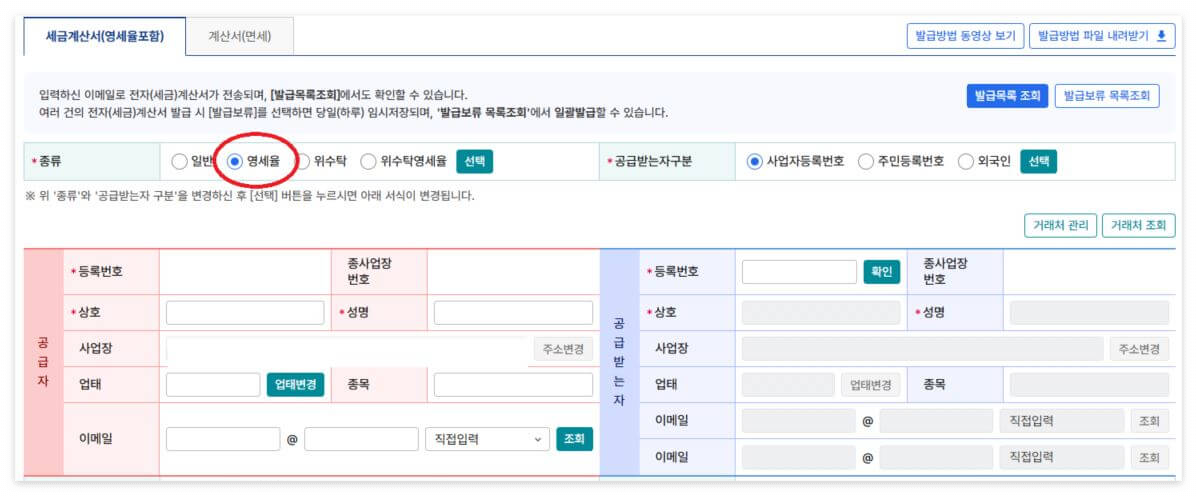Click 선택 button next to 위수탁영세율
The image size is (1197, 496).
475,161
